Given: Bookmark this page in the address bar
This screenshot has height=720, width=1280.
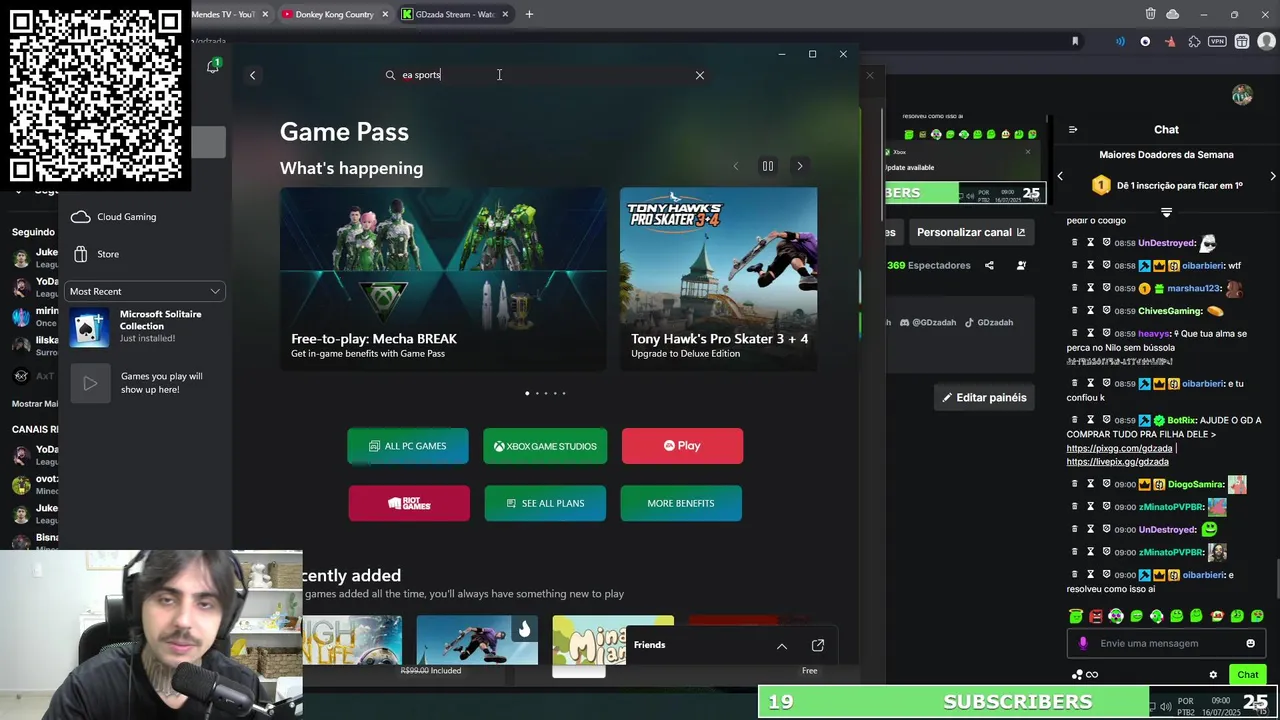Looking at the screenshot, I should 1075,41.
